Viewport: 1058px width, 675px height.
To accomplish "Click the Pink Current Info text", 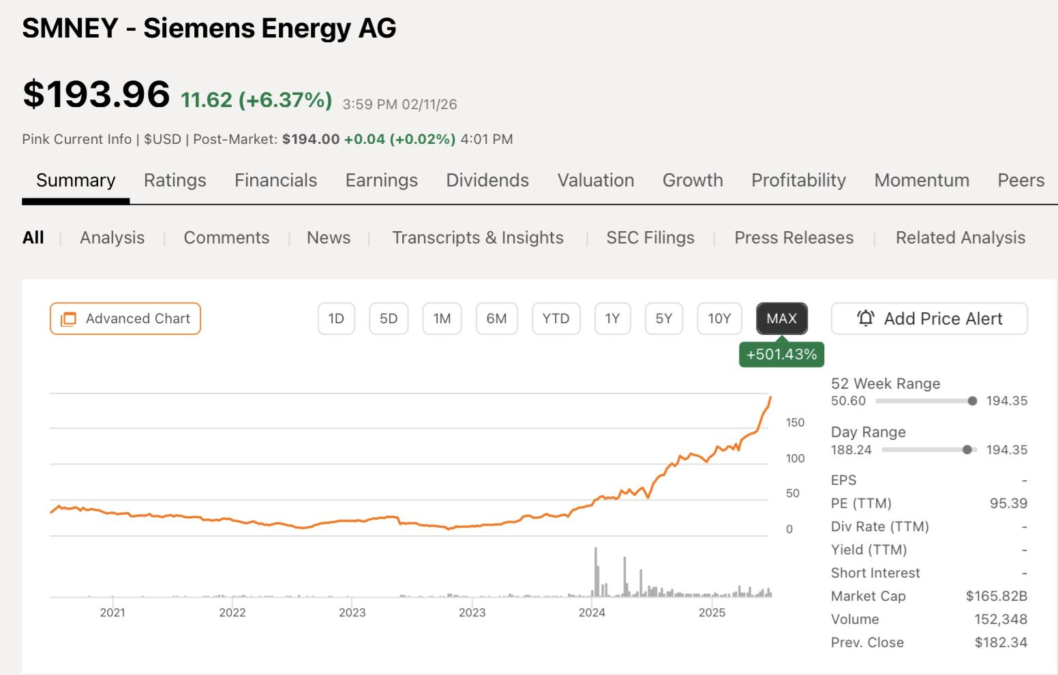I will [x=77, y=139].
